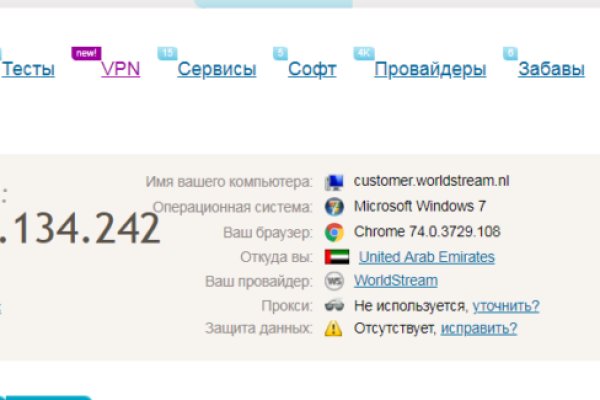This screenshot has height=400, width=600.
Task: Click the 4K badge above Провайдеры
Action: [363, 53]
